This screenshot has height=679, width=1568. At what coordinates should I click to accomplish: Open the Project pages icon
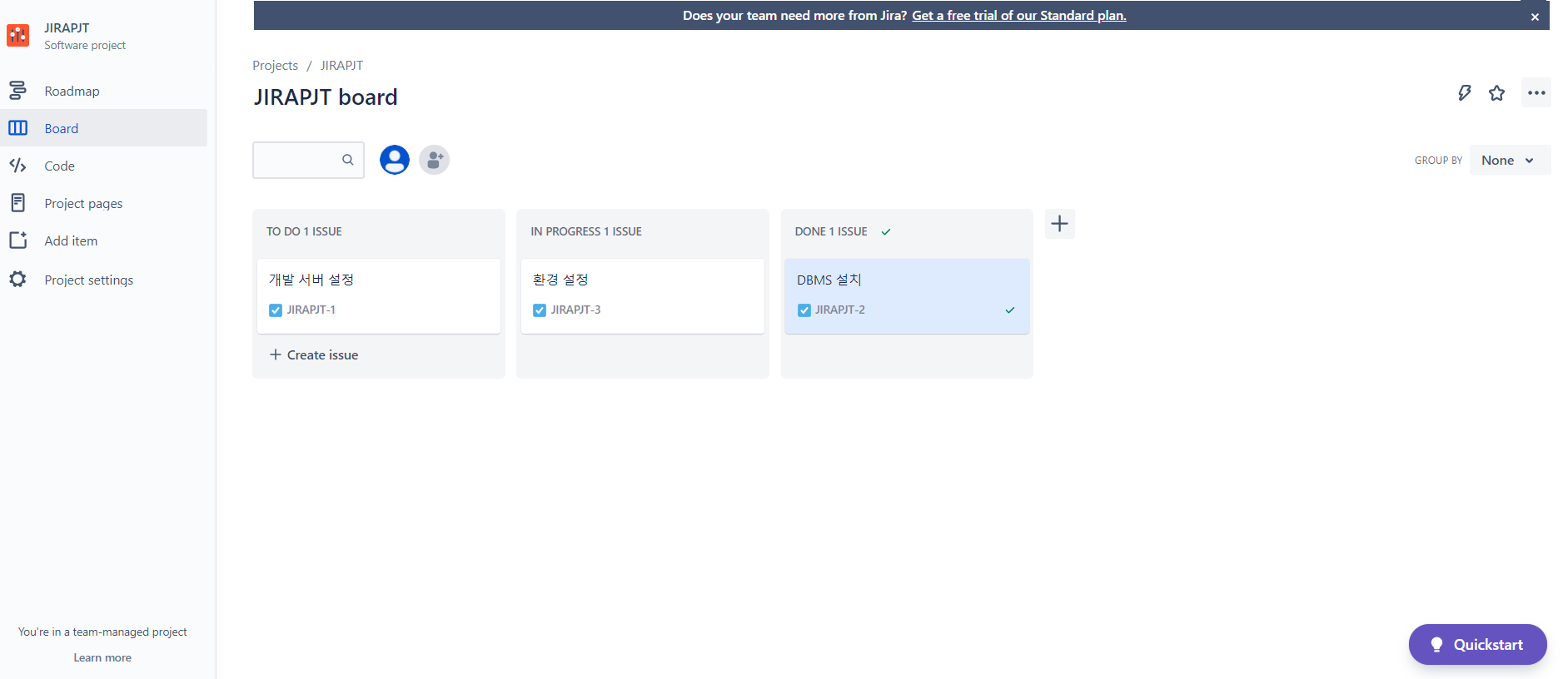coord(17,202)
